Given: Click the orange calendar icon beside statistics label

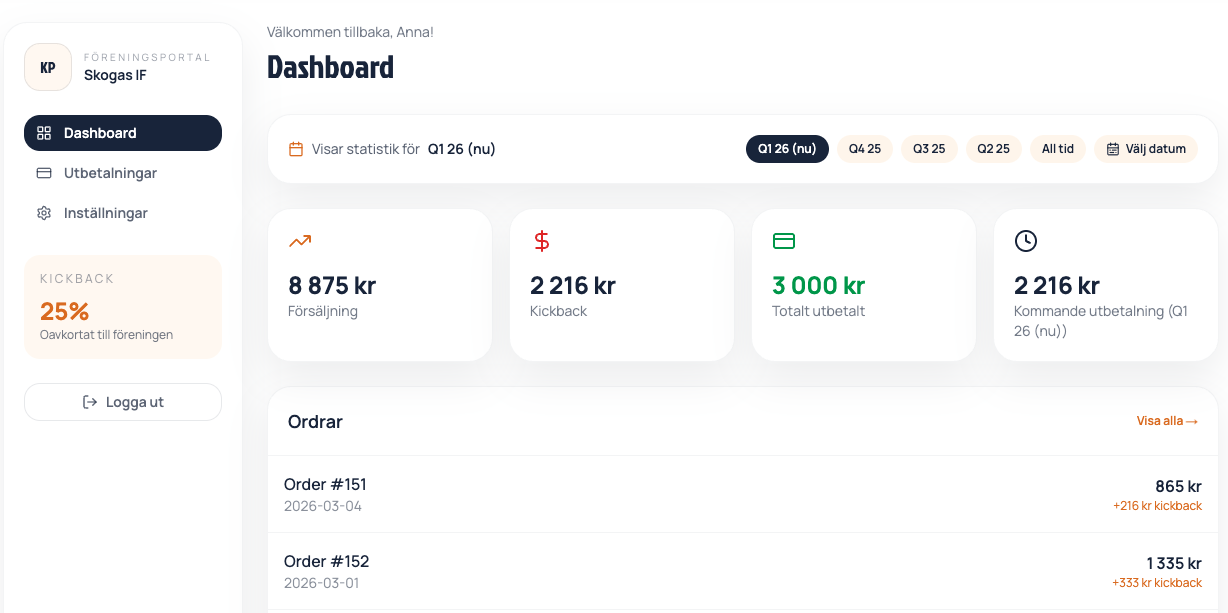Looking at the screenshot, I should [296, 149].
